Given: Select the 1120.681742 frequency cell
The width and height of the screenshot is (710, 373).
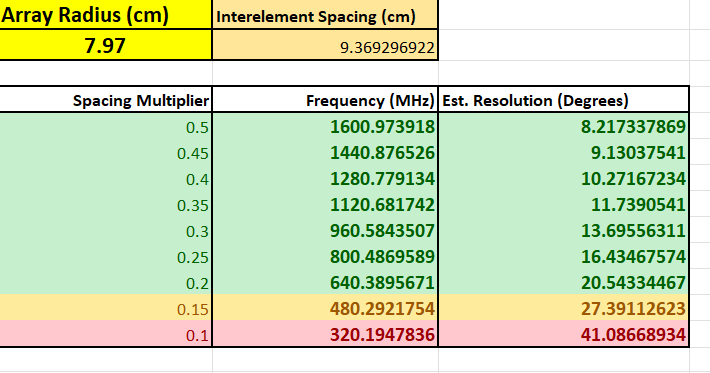Looking at the screenshot, I should point(325,205).
